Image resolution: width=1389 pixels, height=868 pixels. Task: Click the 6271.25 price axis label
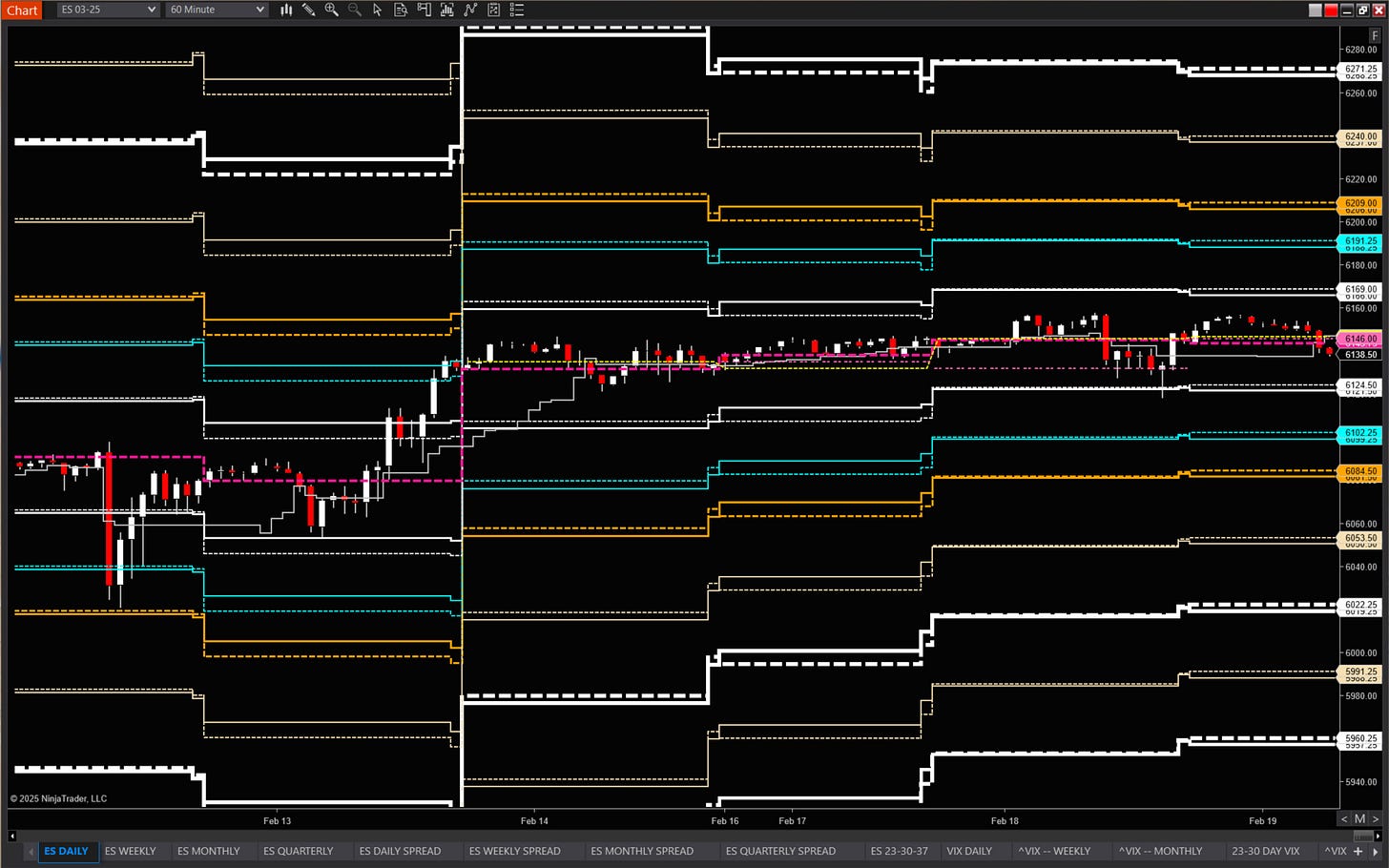click(x=1360, y=69)
